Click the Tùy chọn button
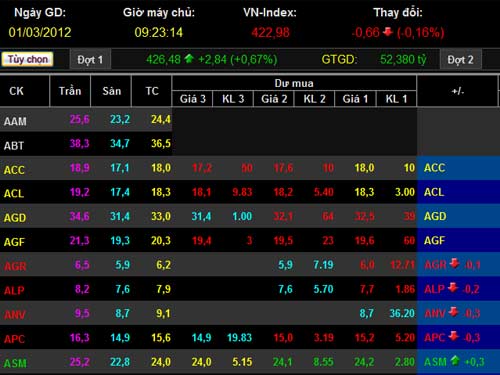 pyautogui.click(x=27, y=59)
